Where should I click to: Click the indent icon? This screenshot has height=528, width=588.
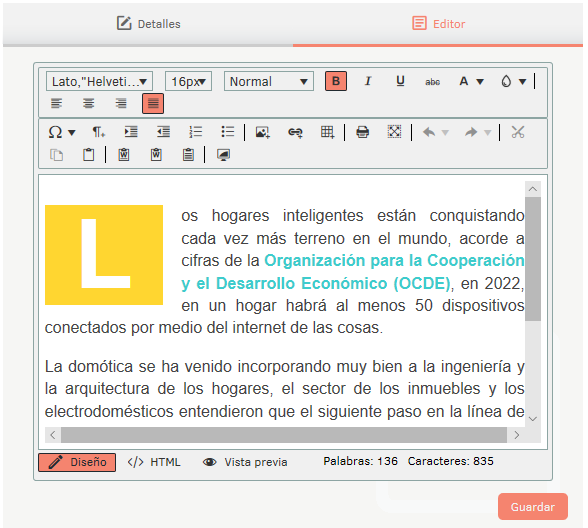[131, 132]
